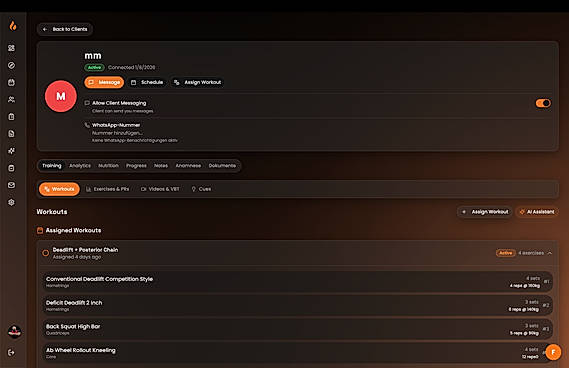
Task: Switch to the Notes tab
Action: [x=161, y=166]
